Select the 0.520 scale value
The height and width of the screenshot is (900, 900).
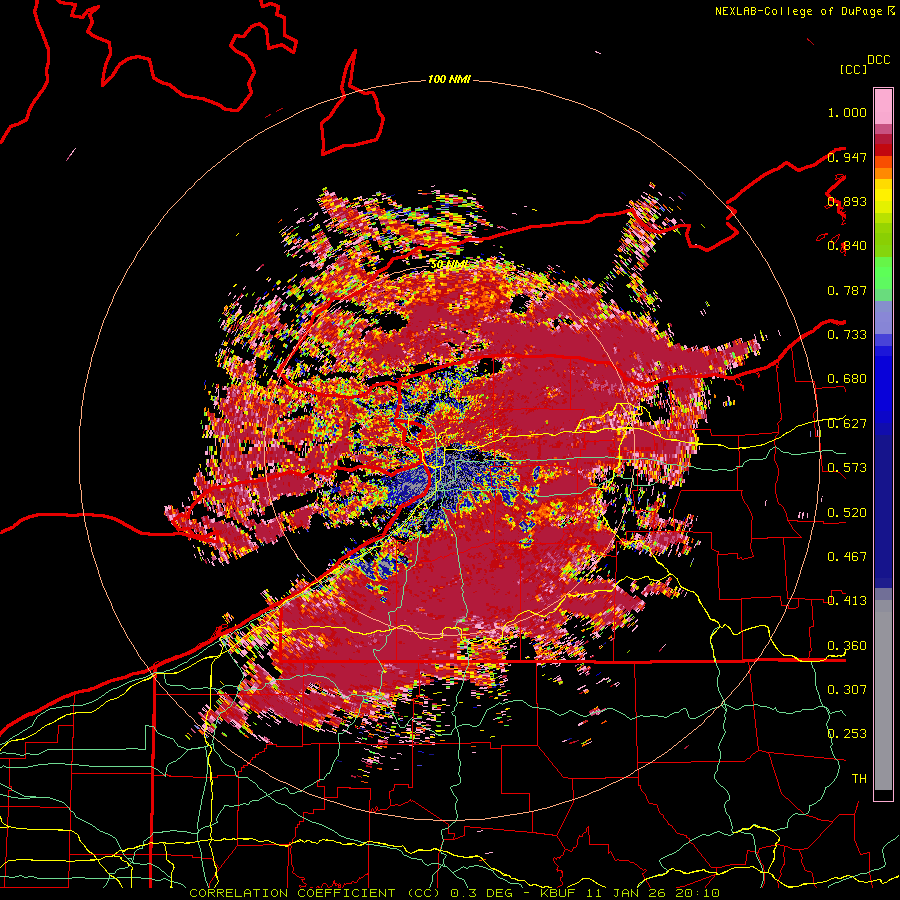click(847, 513)
